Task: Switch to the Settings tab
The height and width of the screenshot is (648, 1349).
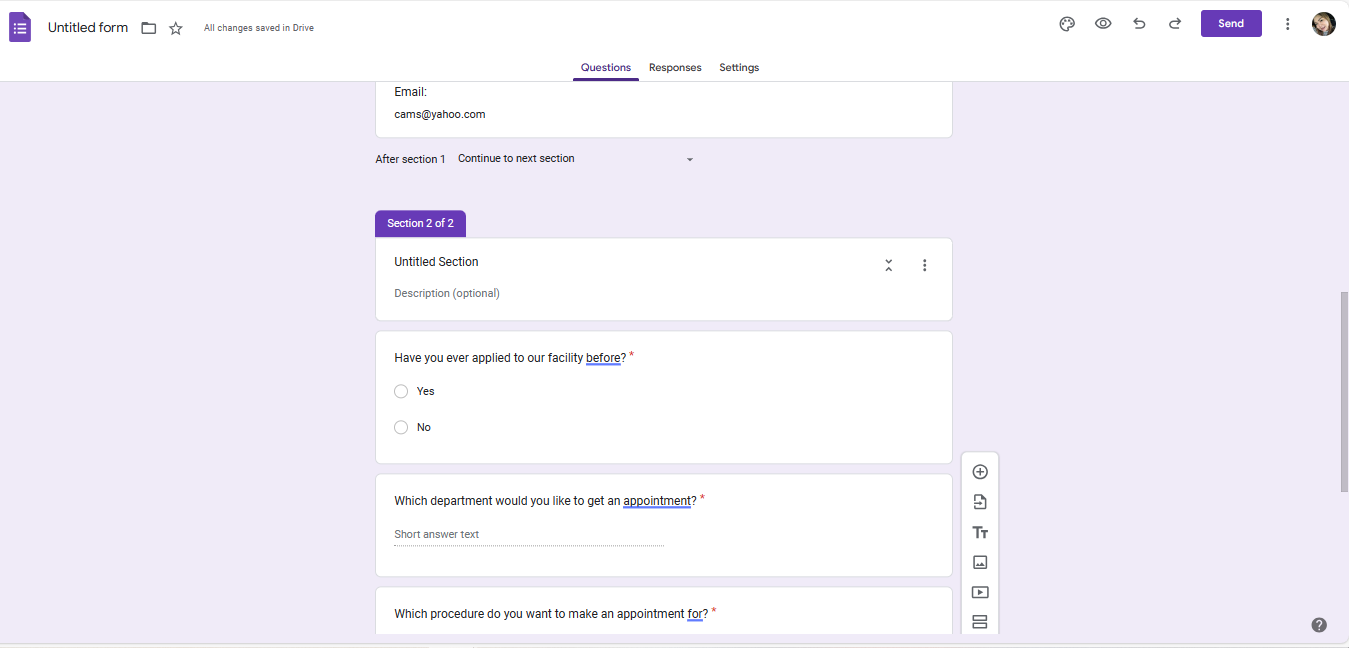Action: click(739, 68)
